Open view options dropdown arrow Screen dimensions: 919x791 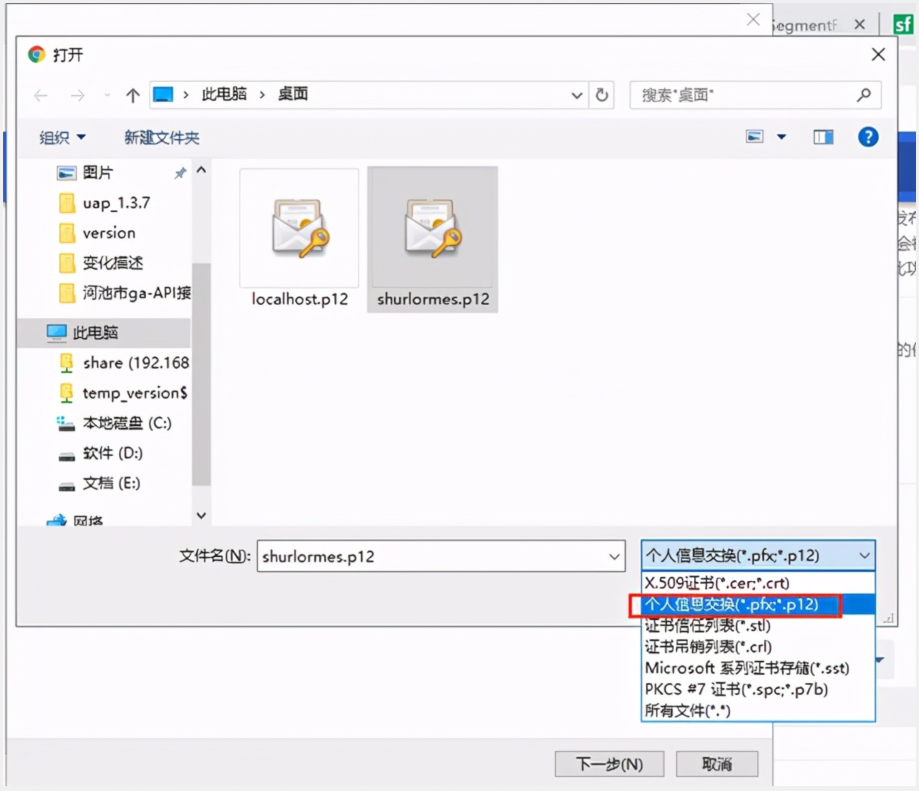click(x=781, y=137)
